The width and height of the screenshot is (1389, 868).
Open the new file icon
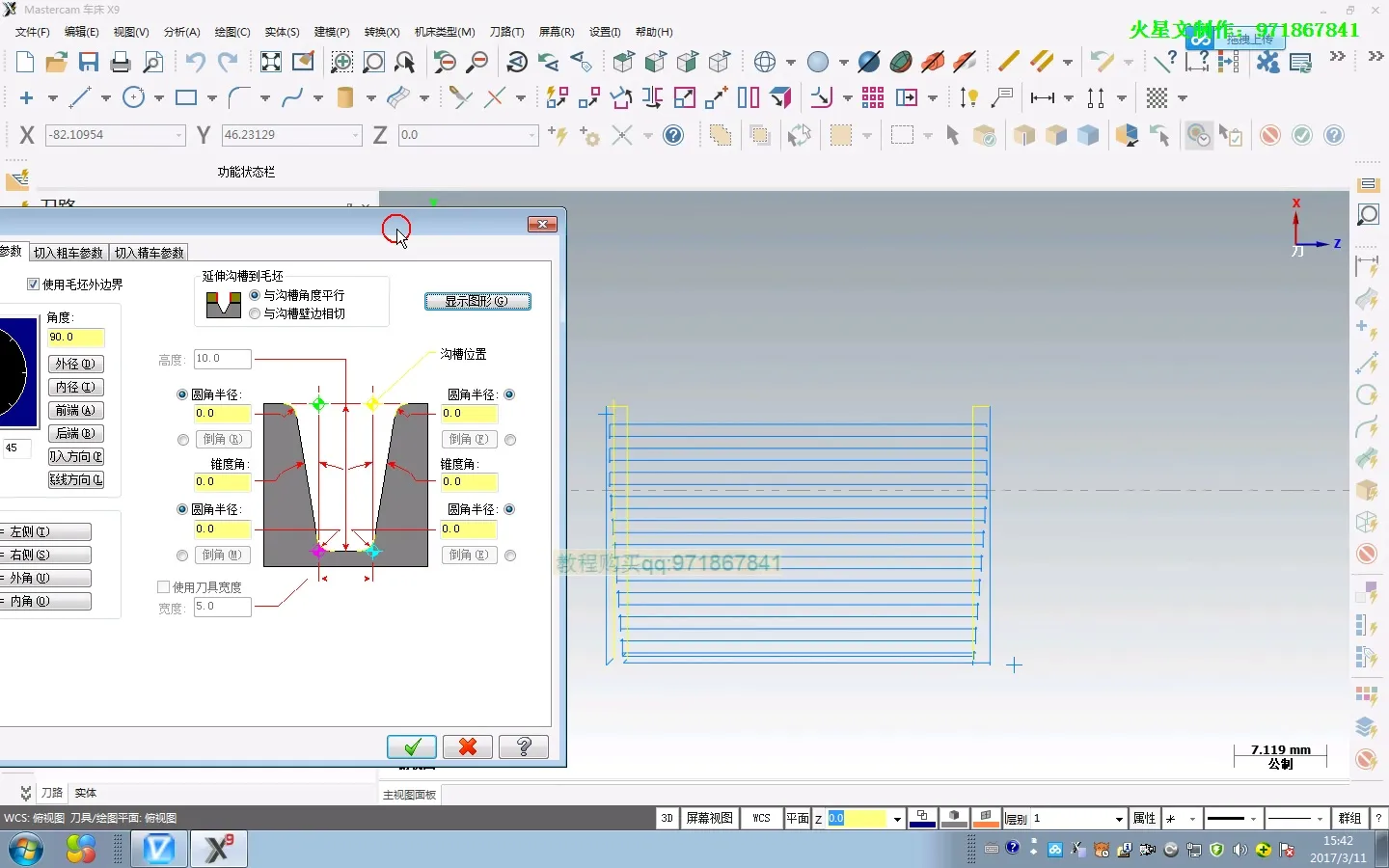click(x=25, y=63)
